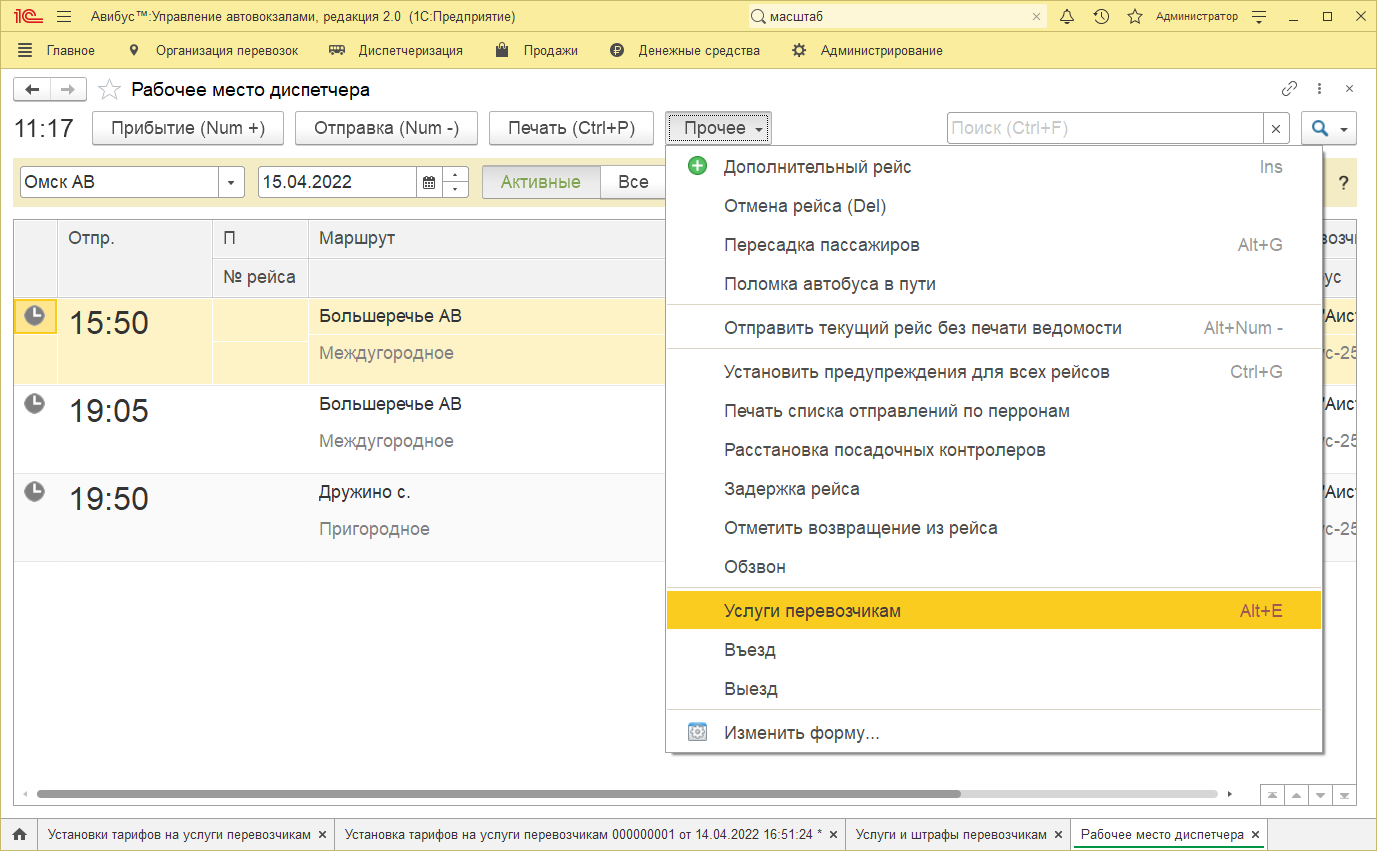The height and width of the screenshot is (851, 1377).
Task: Select Дополнительный рейс from menu
Action: point(817,167)
